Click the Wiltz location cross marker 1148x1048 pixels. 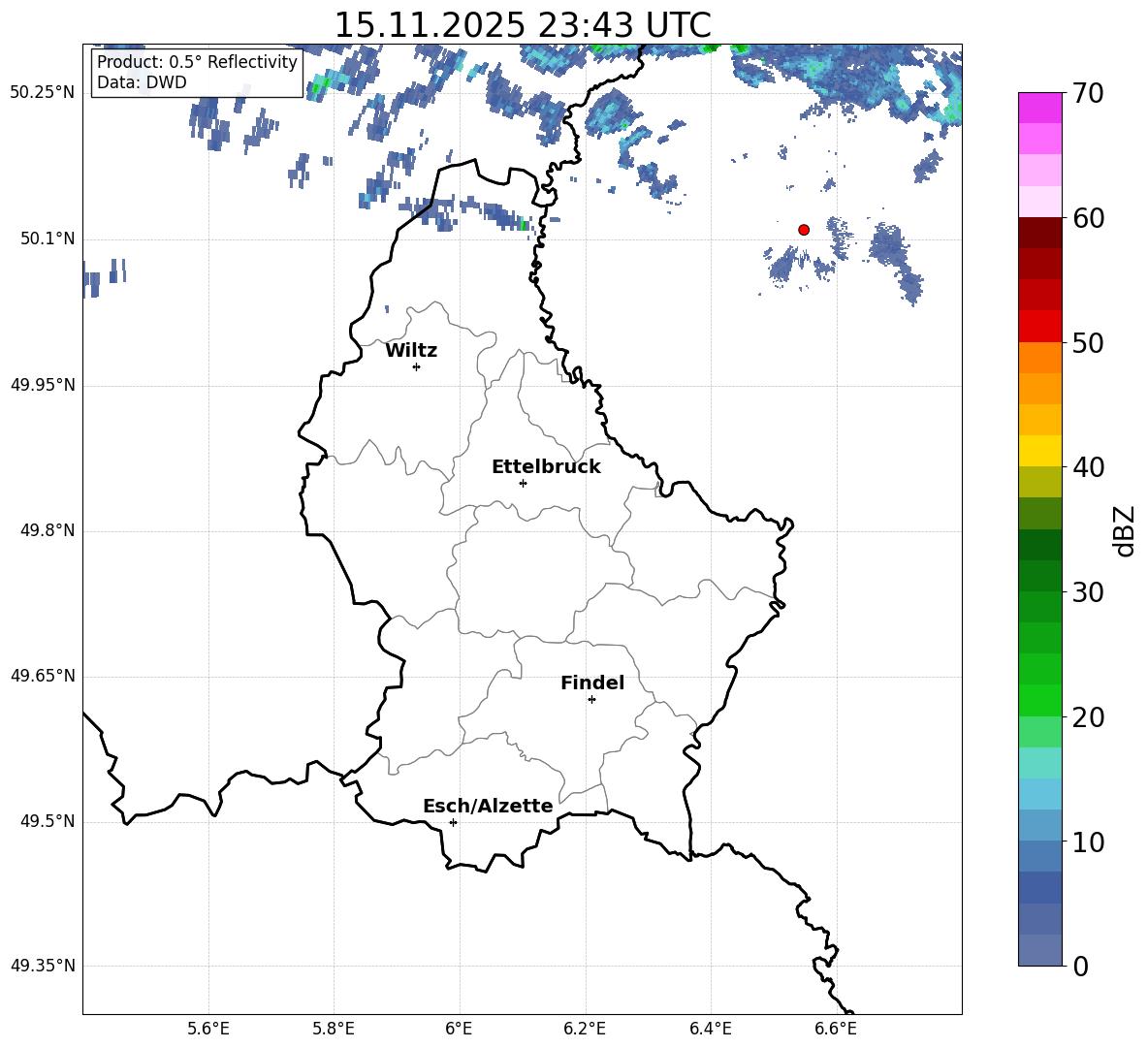click(x=417, y=366)
